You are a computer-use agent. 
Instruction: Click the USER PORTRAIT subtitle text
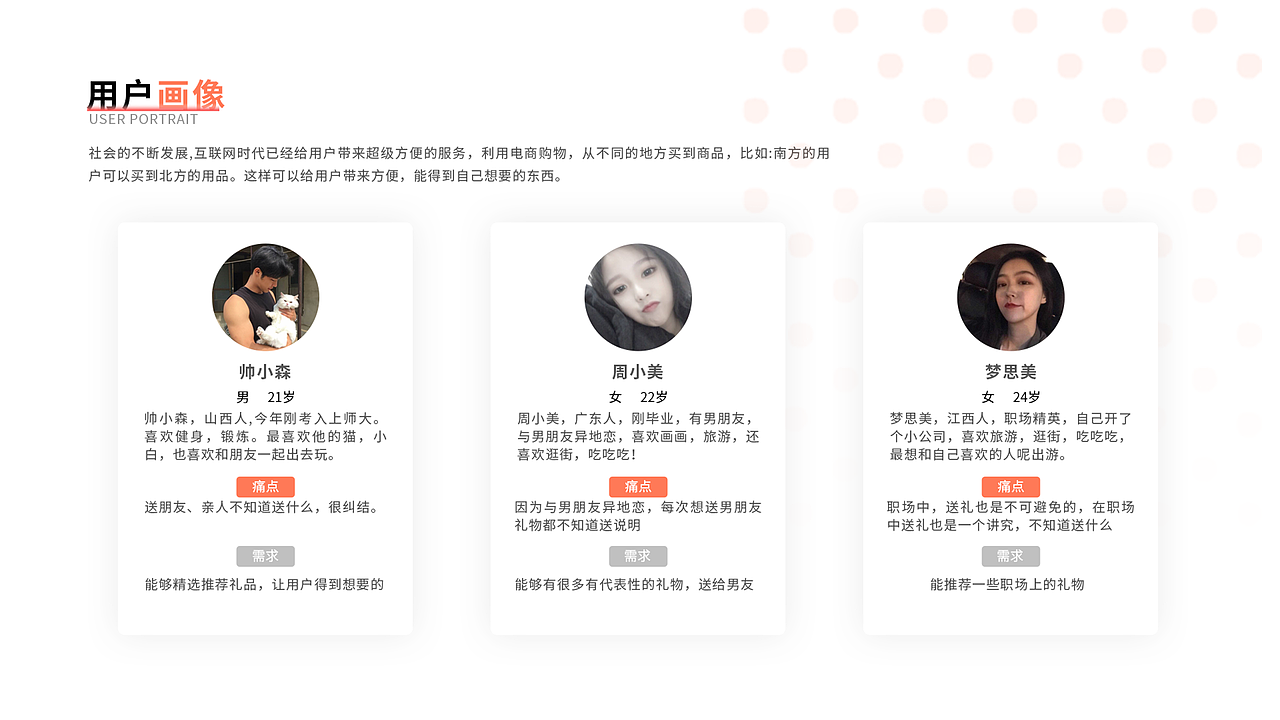point(144,120)
